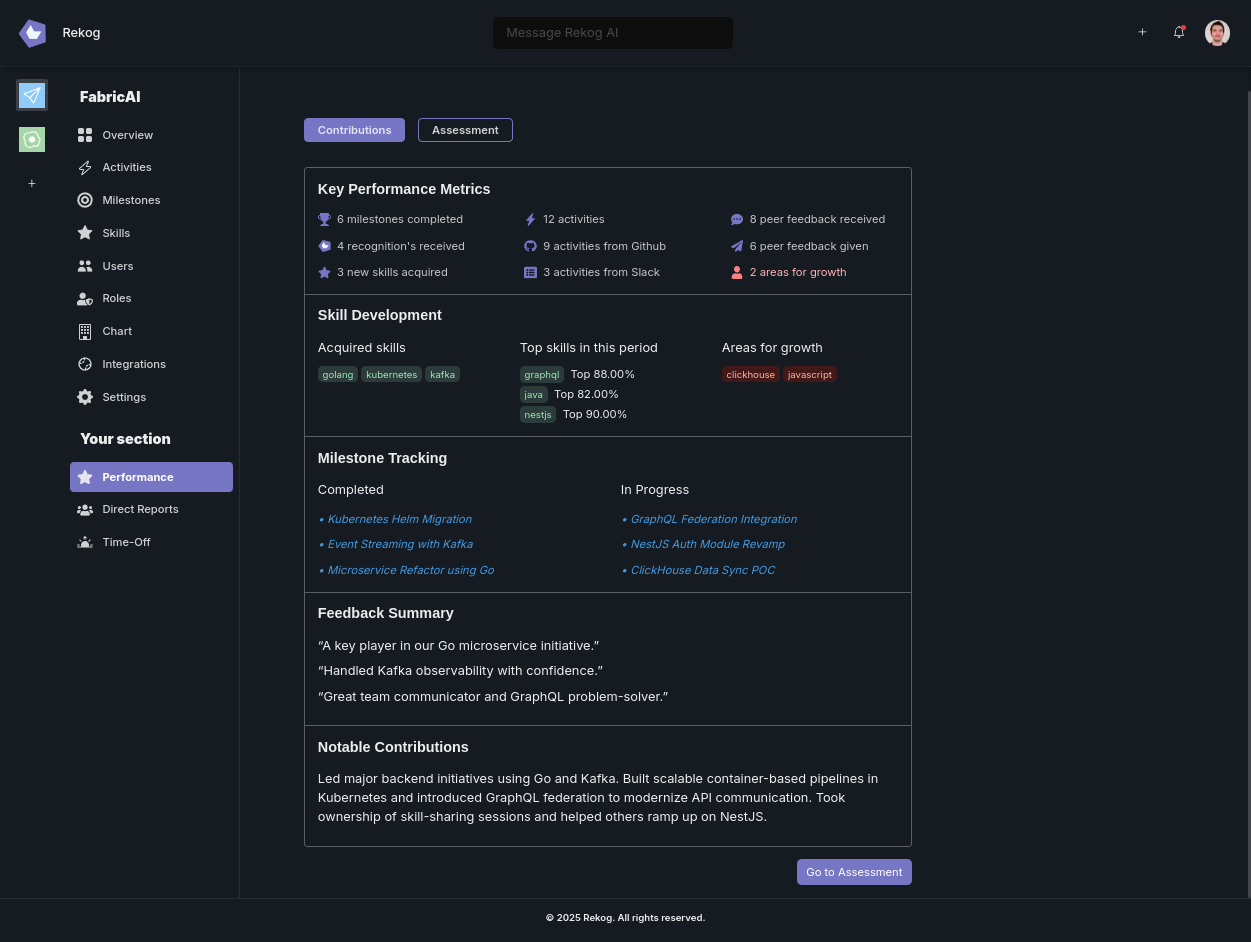The width and height of the screenshot is (1251, 942).
Task: Open the notifications bell
Action: [x=1179, y=32]
